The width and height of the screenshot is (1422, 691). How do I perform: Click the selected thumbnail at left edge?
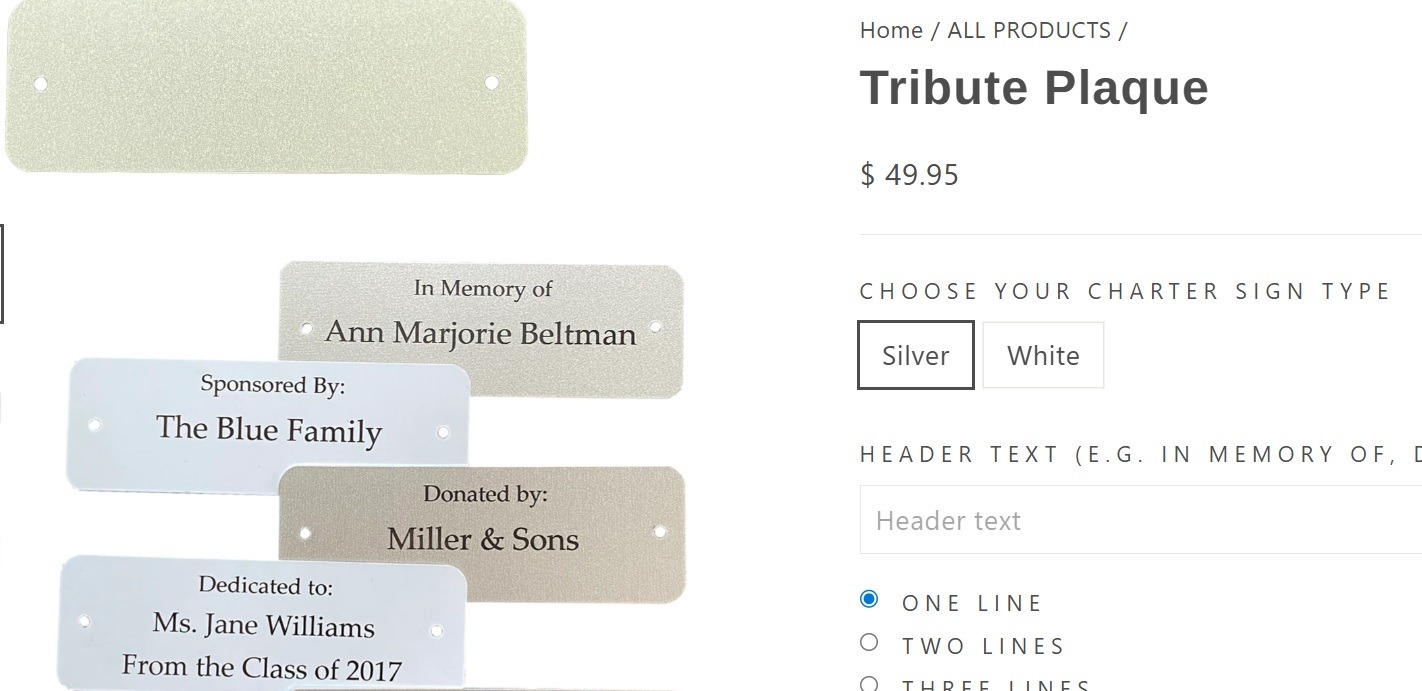point(2,273)
